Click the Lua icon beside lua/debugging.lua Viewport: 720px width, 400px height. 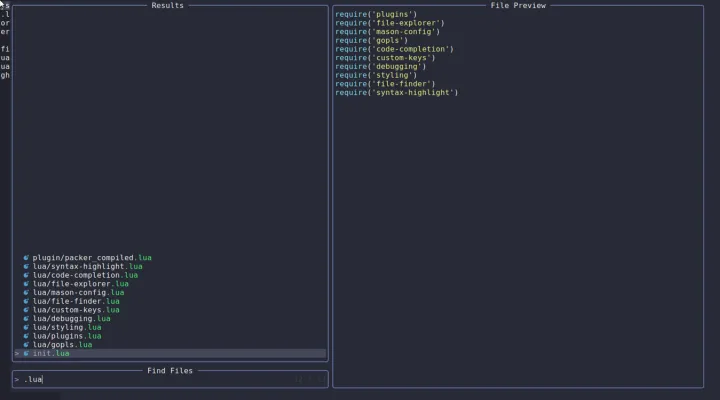(26, 319)
